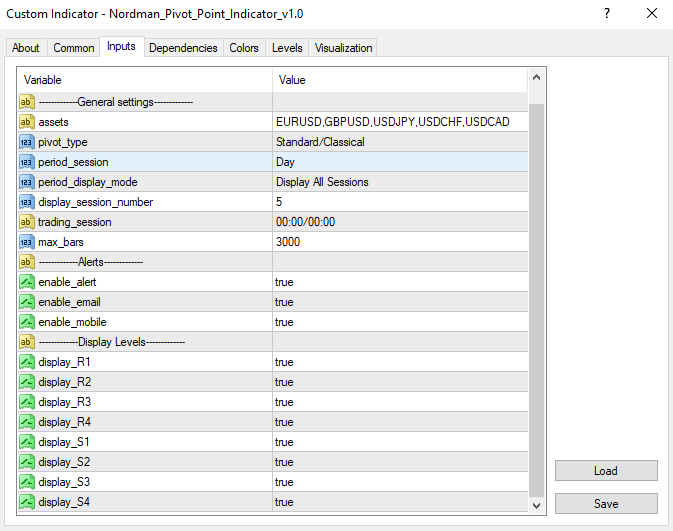Click the string icon beside Alerts header
The height and width of the screenshot is (531, 673).
pyautogui.click(x=27, y=262)
